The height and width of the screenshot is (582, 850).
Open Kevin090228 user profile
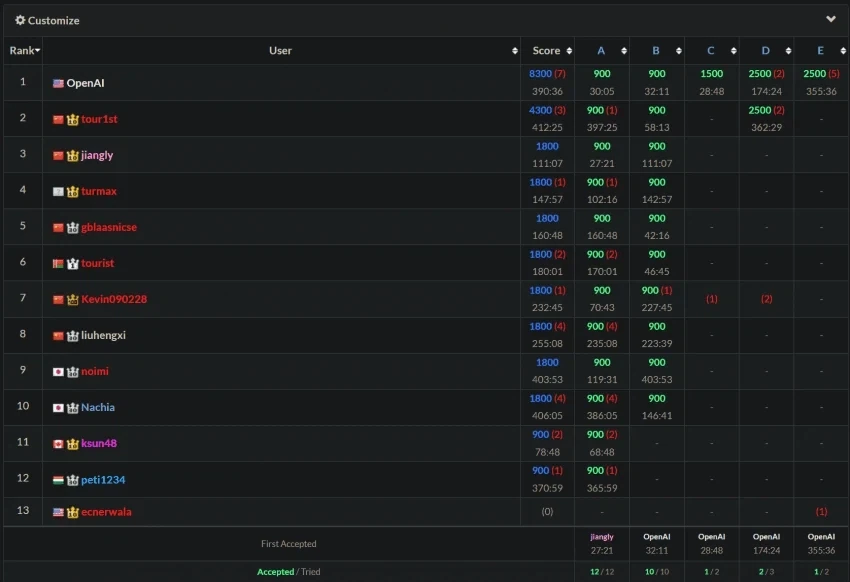(114, 299)
